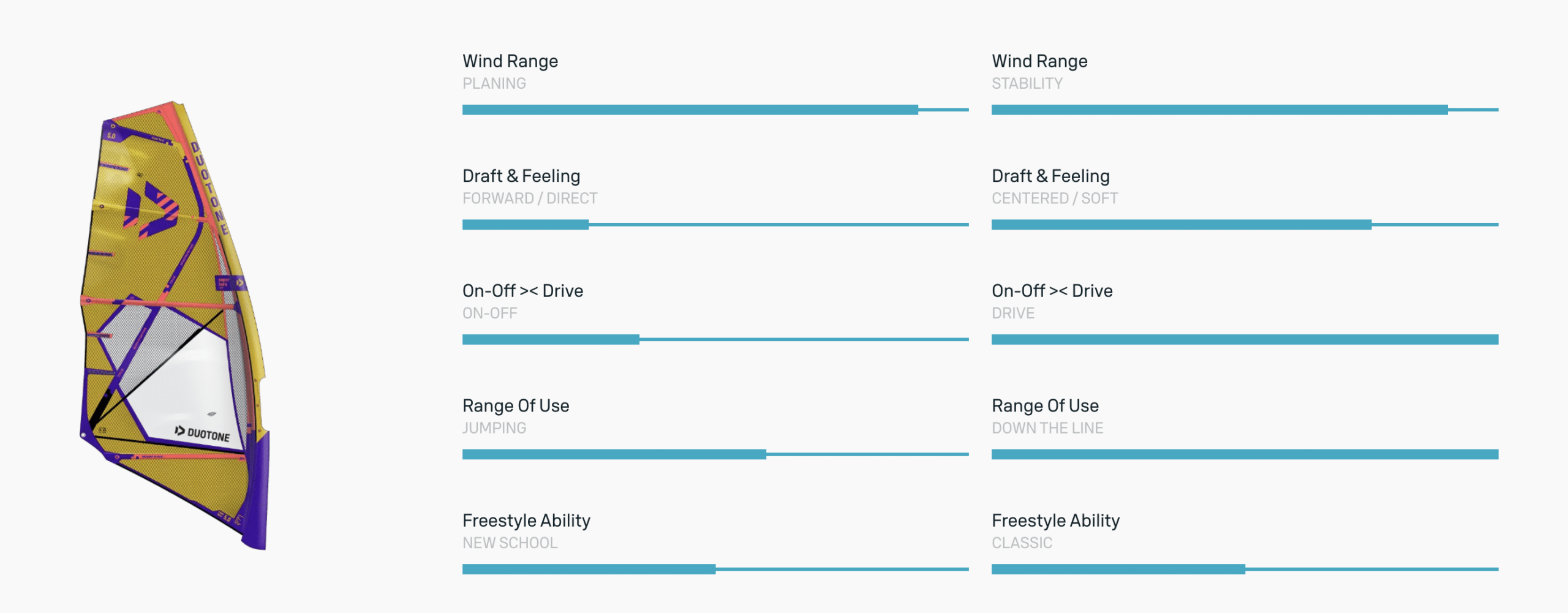Click the Jumping range of use slider
This screenshot has height=613, width=1568.
coord(715,454)
